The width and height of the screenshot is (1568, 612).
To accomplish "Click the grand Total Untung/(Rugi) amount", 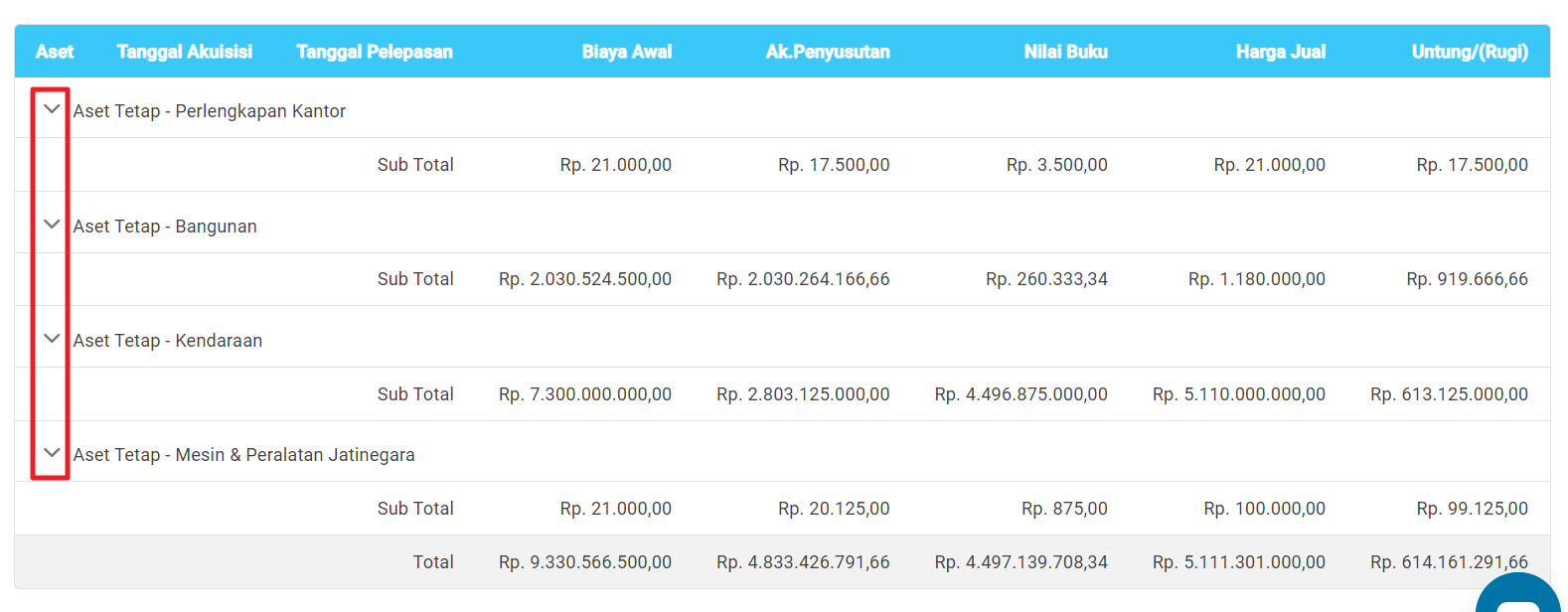I will coord(1449,562).
